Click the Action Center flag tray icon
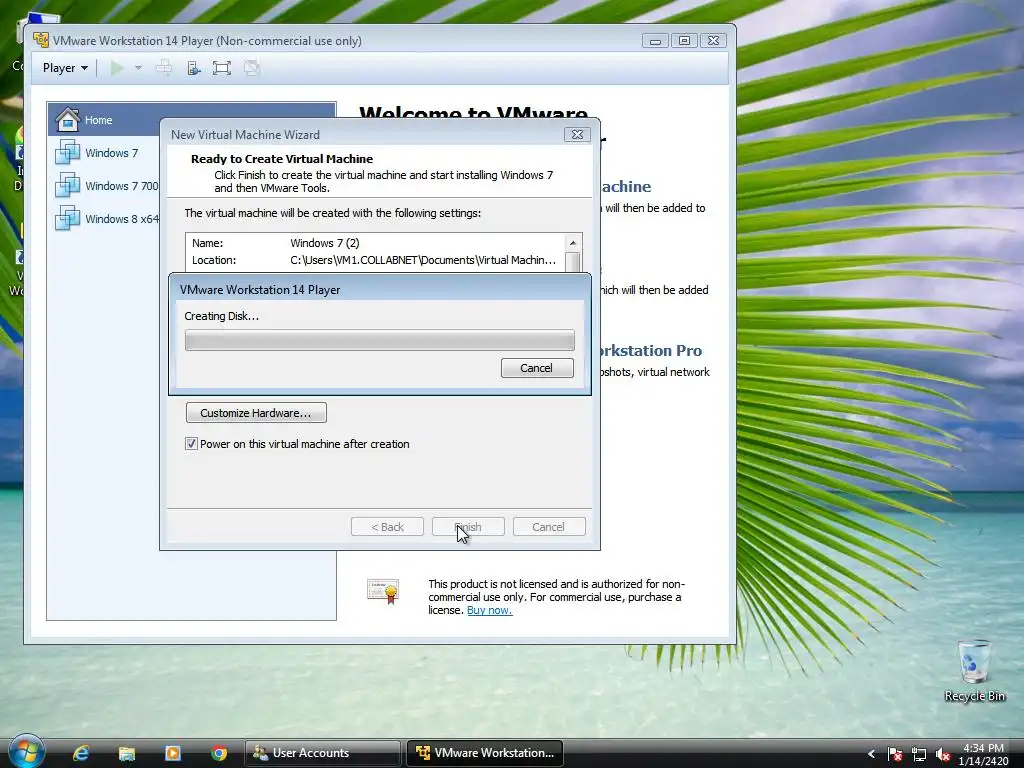The image size is (1024, 768). coord(895,754)
